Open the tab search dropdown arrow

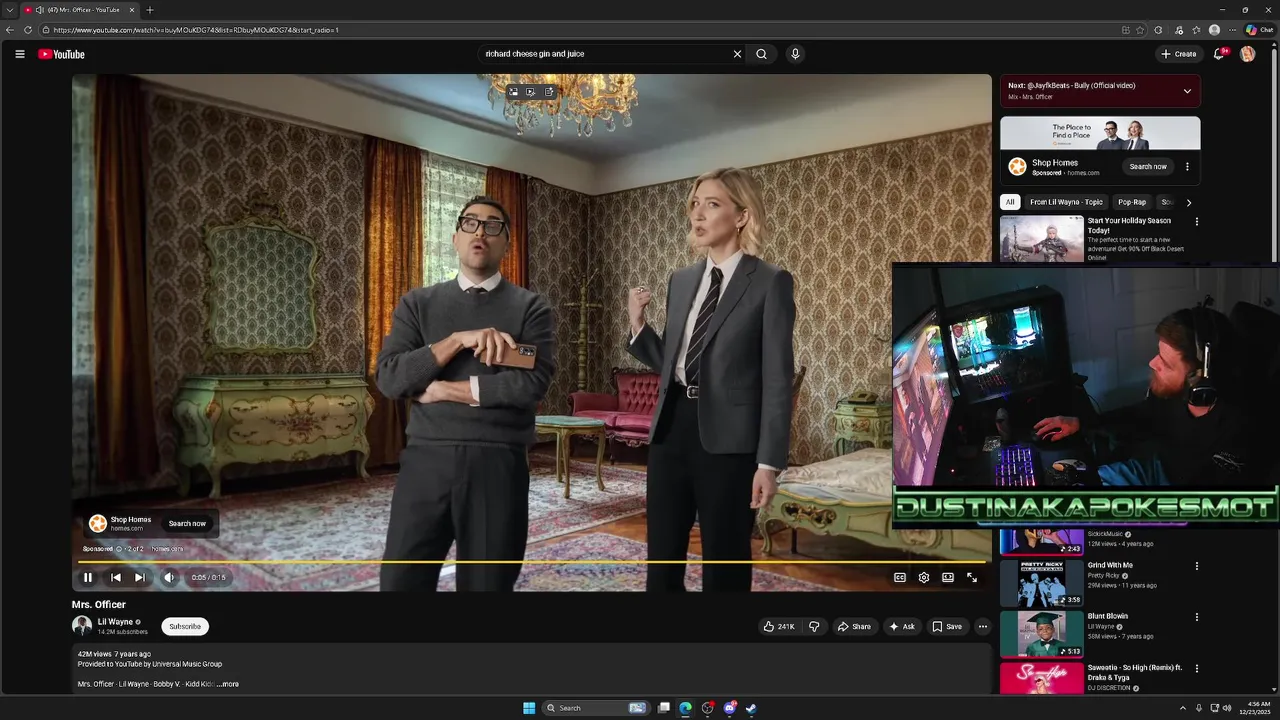pos(9,10)
